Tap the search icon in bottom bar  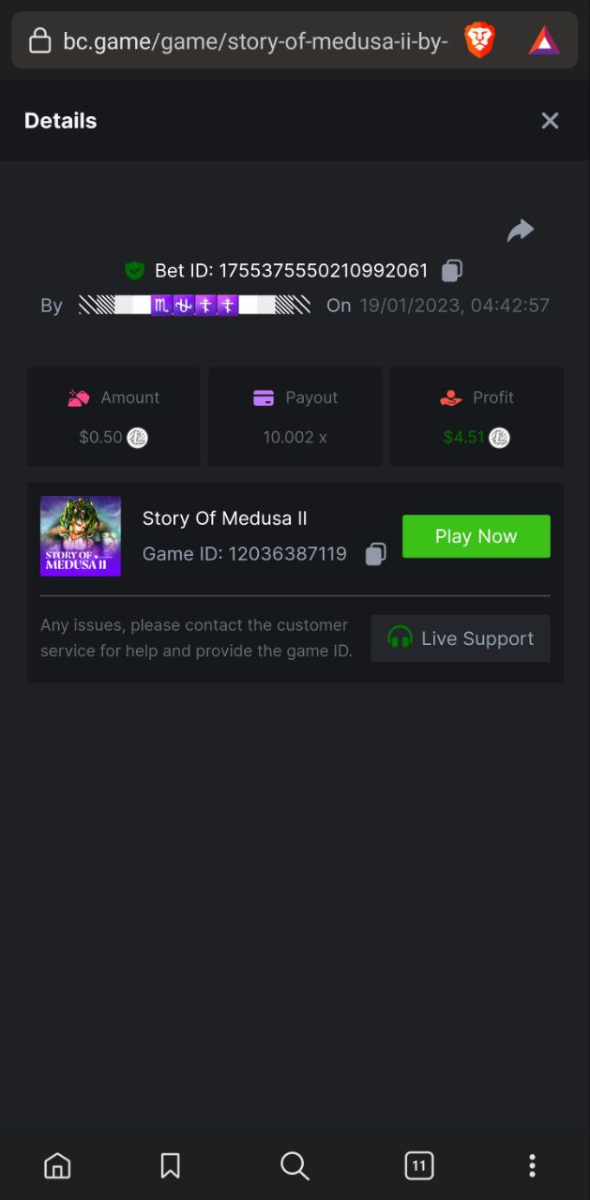coord(294,1165)
